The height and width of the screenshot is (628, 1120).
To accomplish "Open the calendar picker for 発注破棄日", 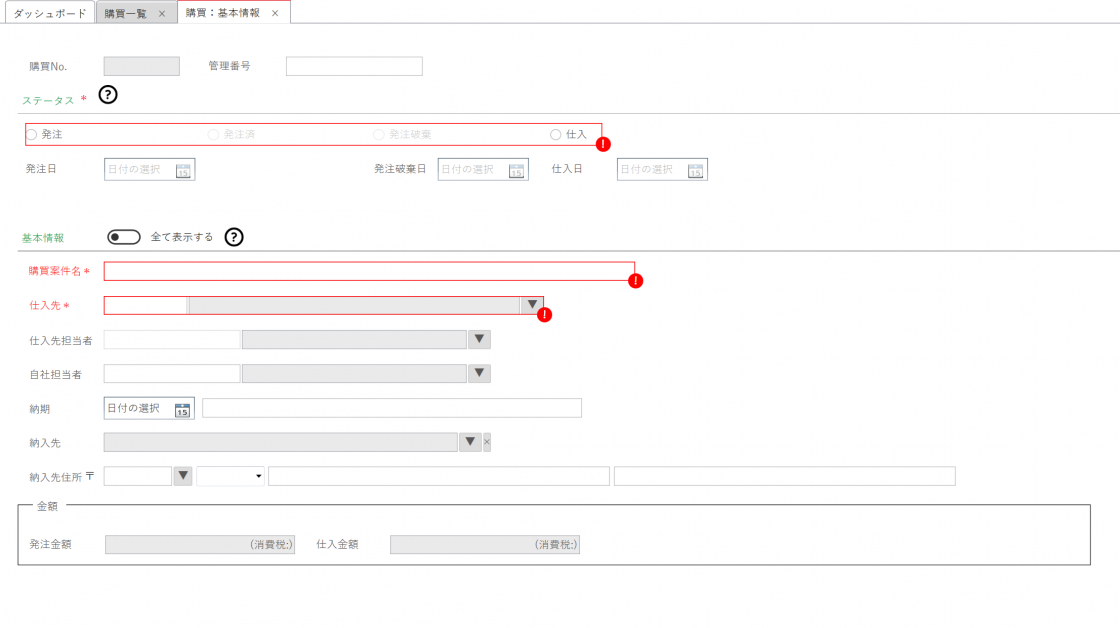I will [516, 170].
